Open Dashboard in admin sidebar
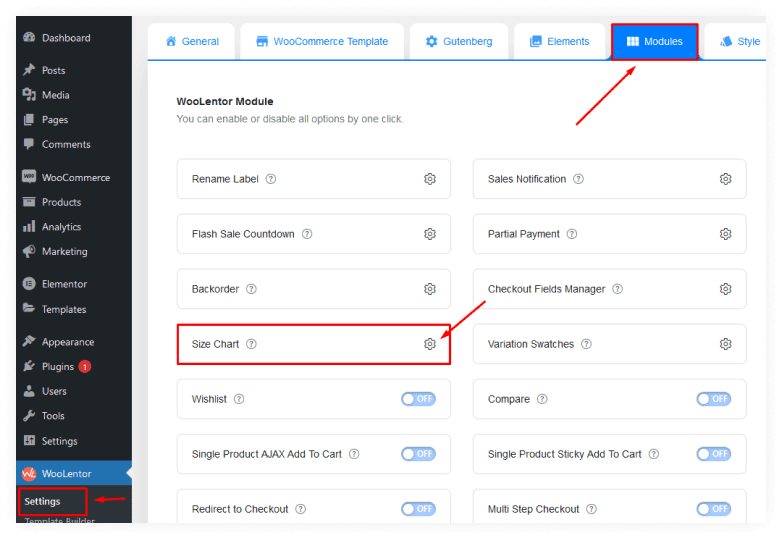The height and width of the screenshot is (539, 782). (74, 38)
